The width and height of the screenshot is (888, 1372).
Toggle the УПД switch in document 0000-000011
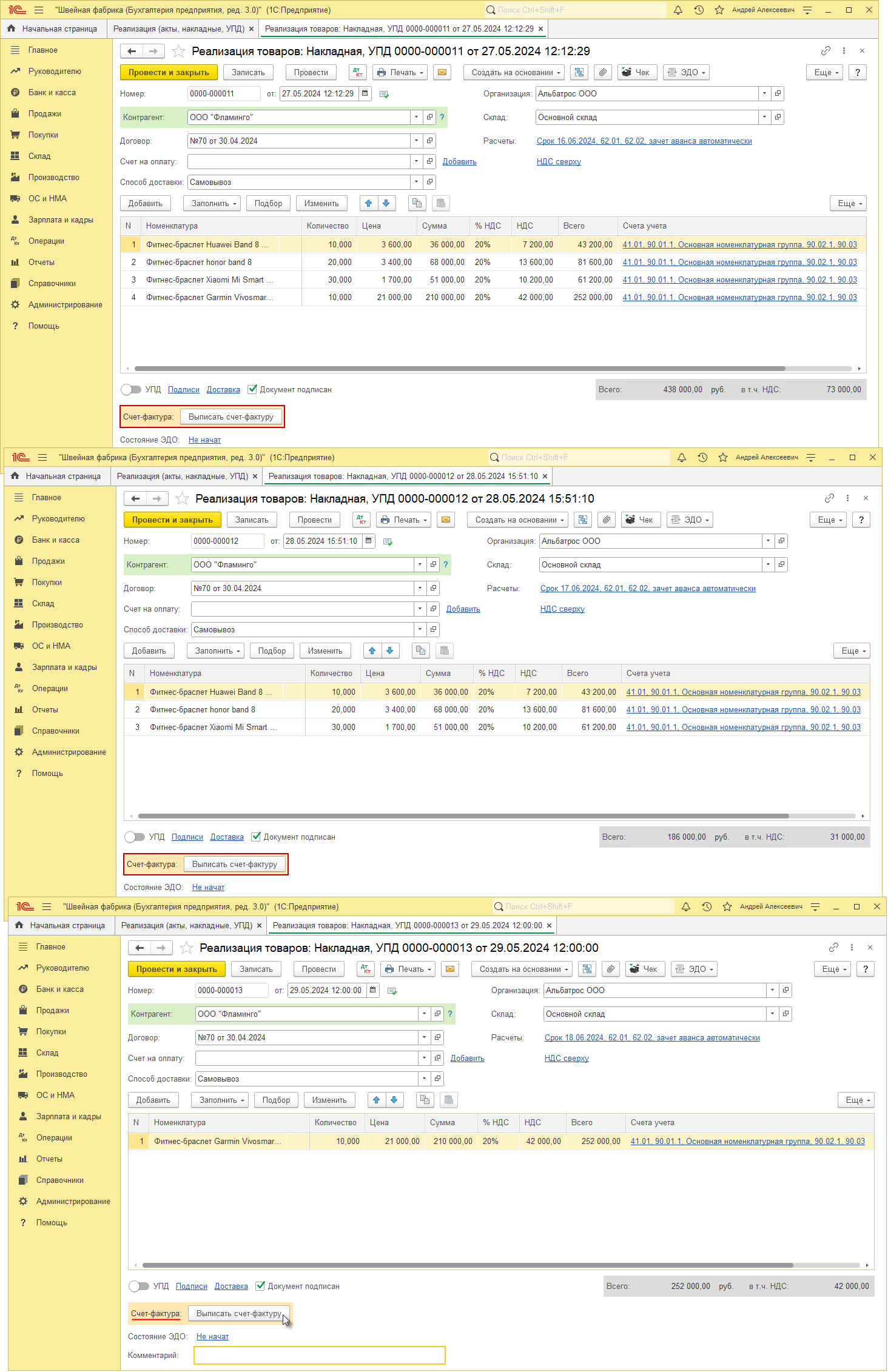[130, 390]
